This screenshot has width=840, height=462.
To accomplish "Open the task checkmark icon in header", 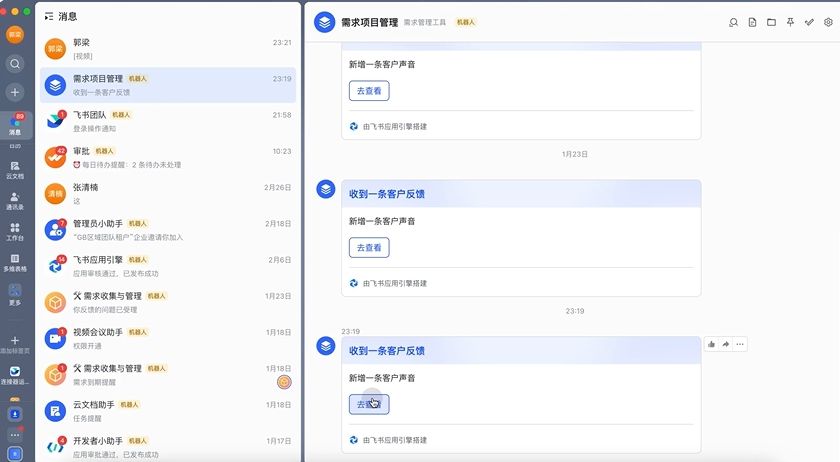I will click(x=809, y=22).
